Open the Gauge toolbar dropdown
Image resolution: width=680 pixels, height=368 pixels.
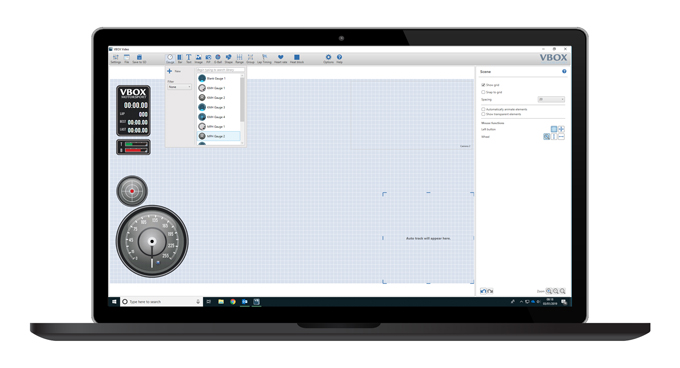[170, 59]
